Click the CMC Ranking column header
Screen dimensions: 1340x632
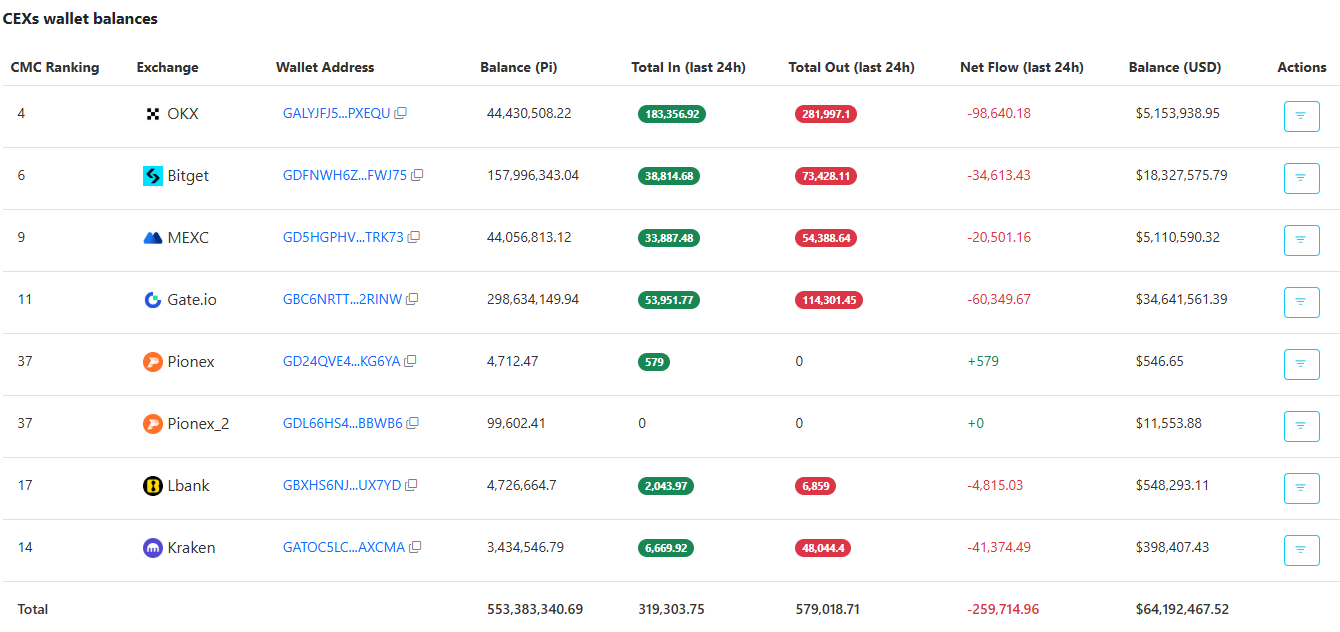point(55,67)
